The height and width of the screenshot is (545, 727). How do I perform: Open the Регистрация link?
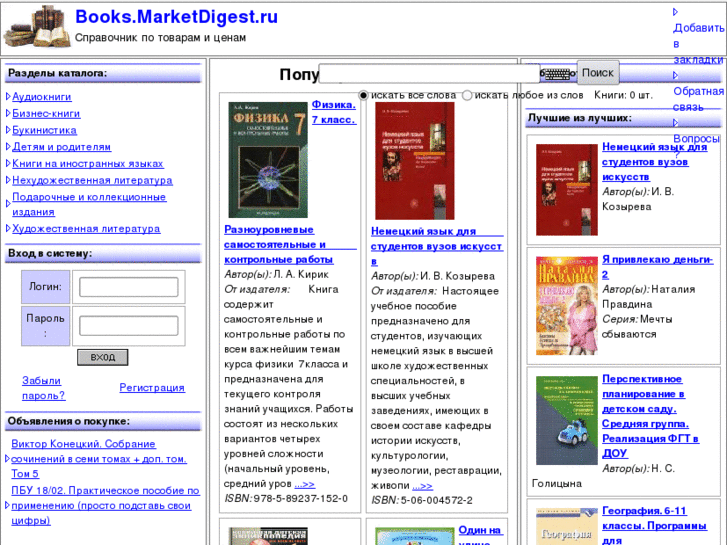pos(152,387)
